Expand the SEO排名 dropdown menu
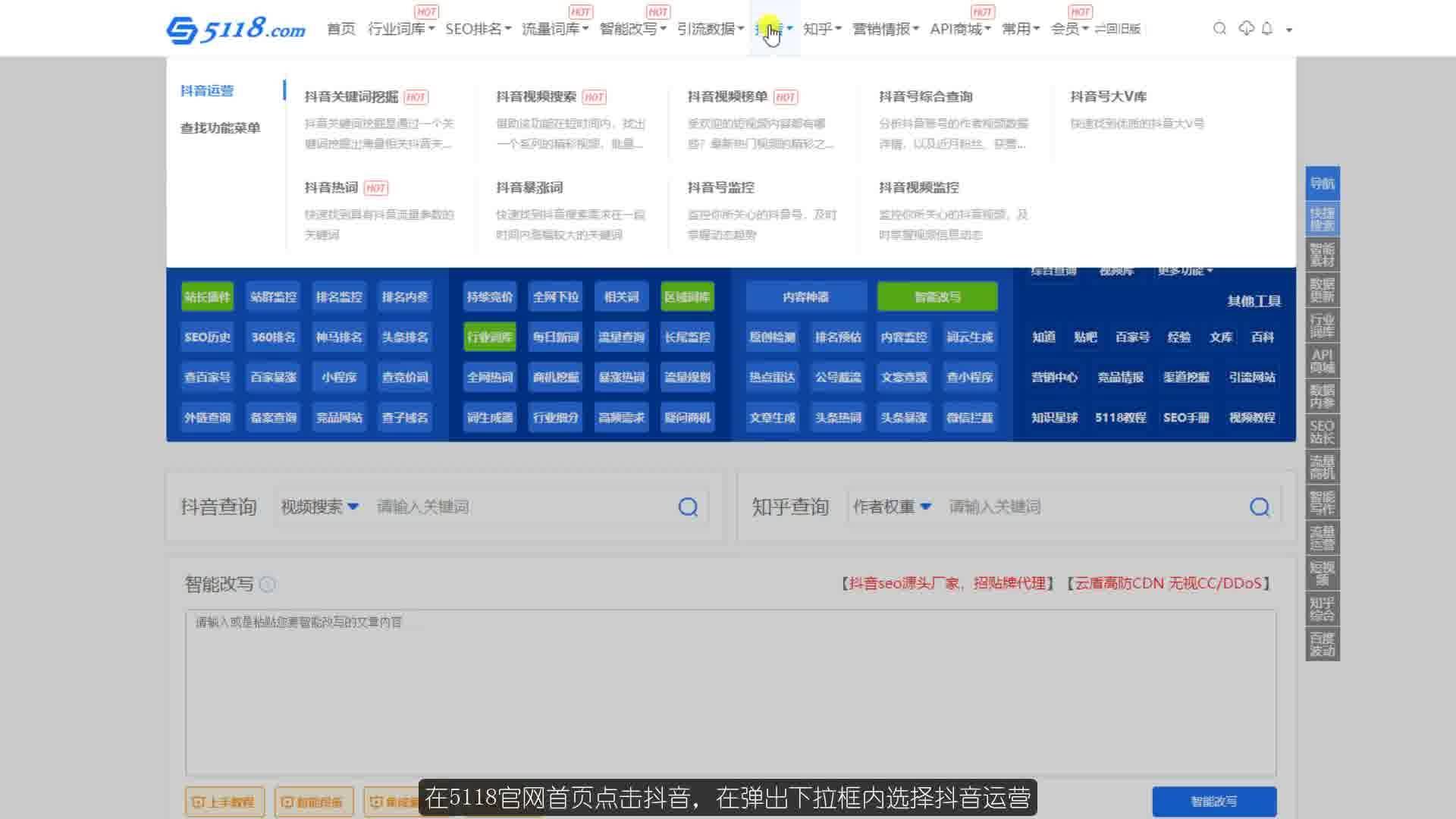 (x=478, y=29)
